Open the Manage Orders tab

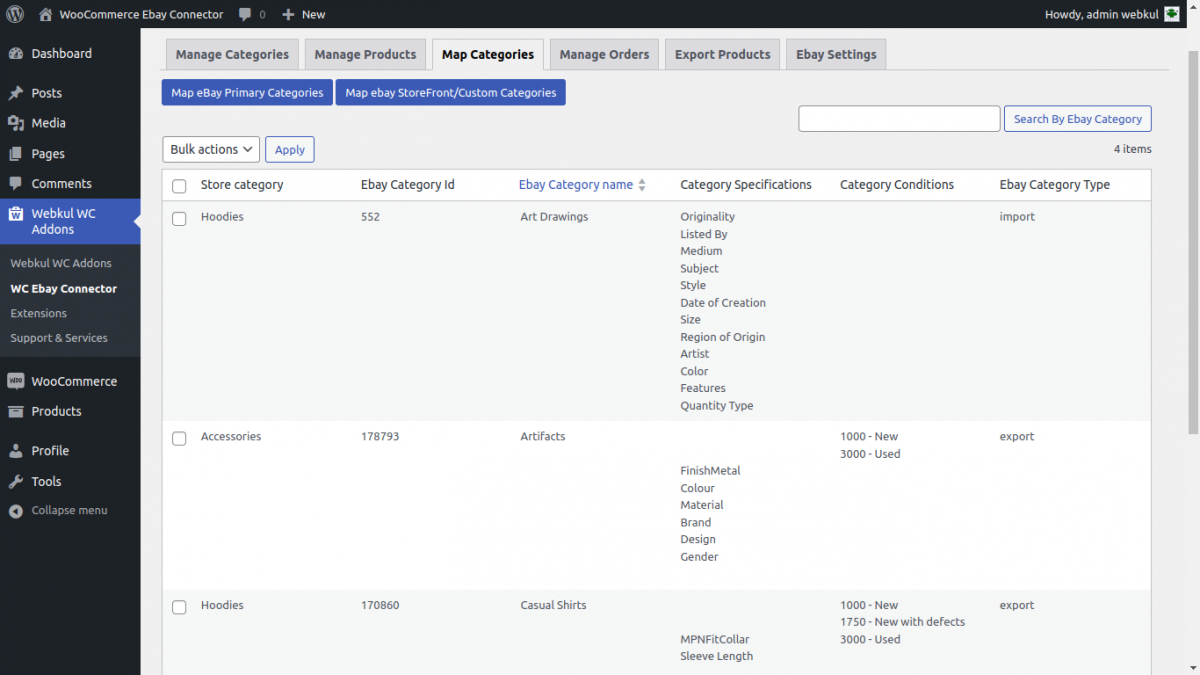604,54
